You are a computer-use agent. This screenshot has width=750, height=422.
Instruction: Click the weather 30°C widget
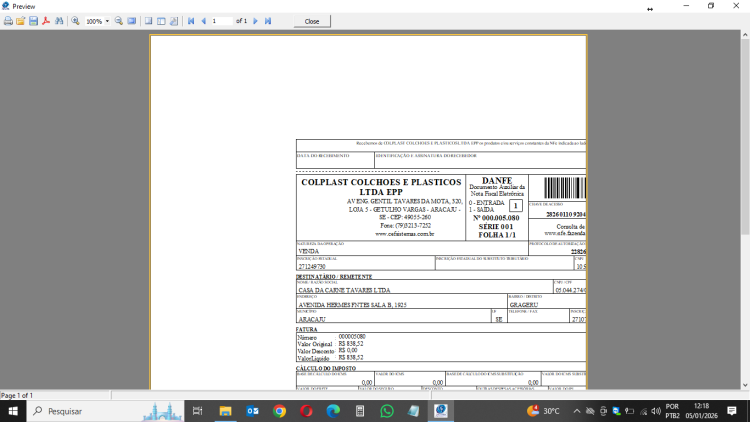(x=543, y=411)
